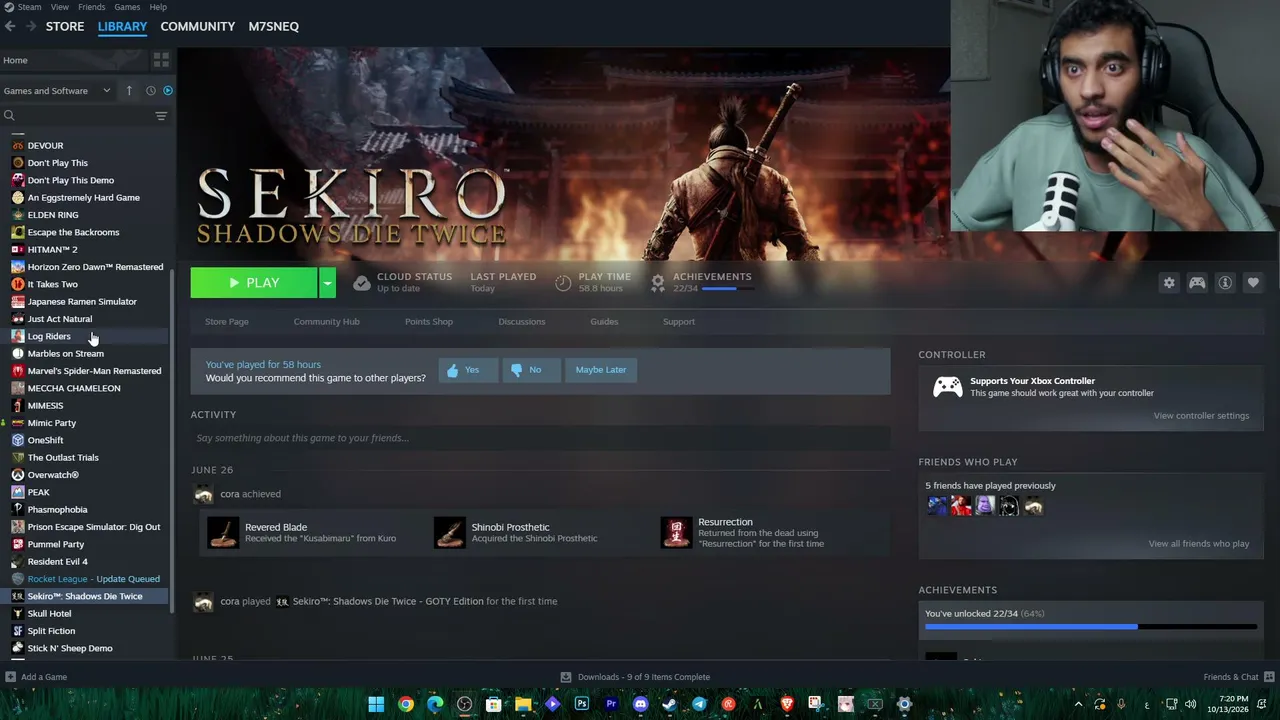
Task: Expand the Games and Software dropdown
Action: click(x=57, y=90)
